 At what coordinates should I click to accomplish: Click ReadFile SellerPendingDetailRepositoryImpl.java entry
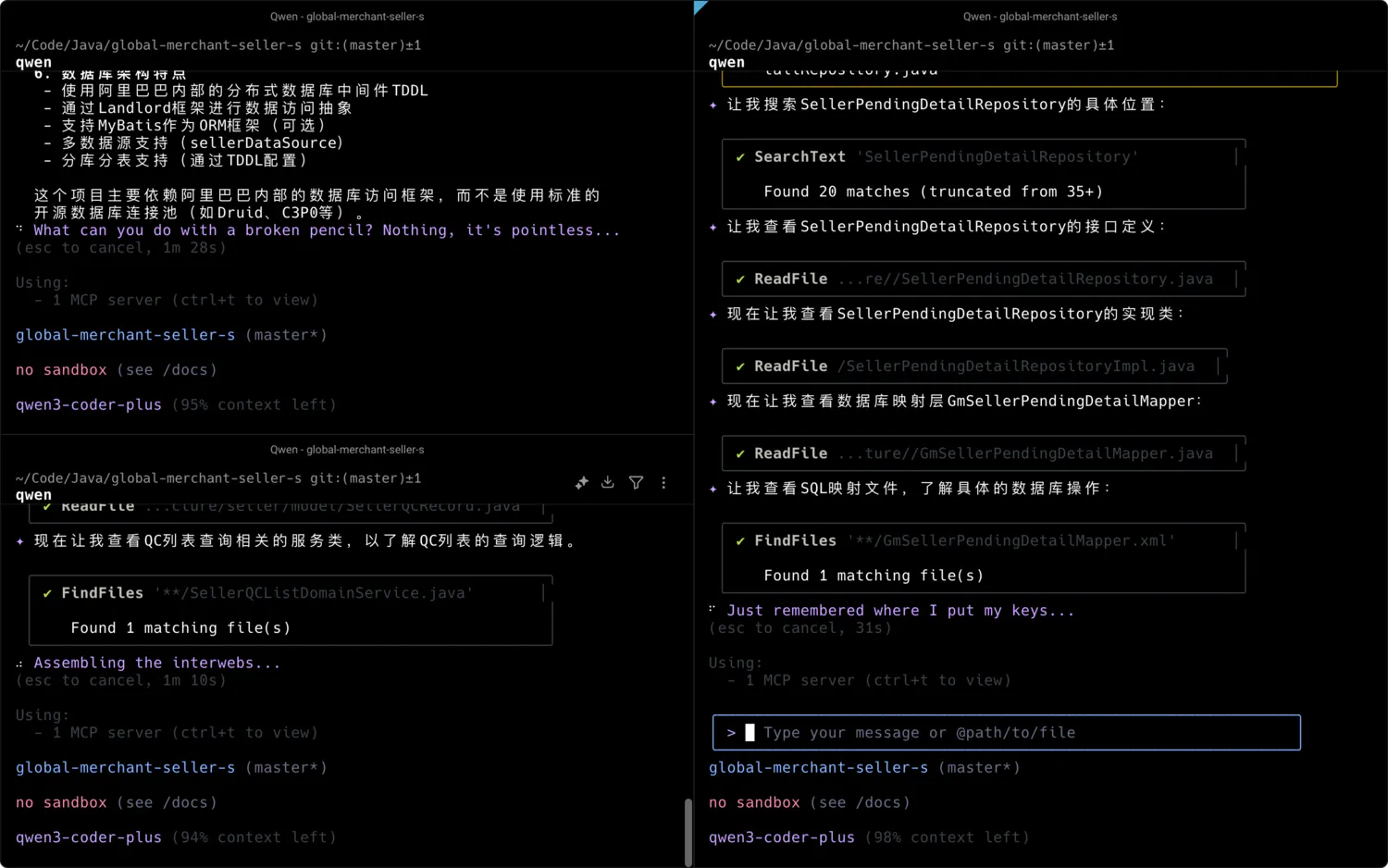click(x=973, y=366)
